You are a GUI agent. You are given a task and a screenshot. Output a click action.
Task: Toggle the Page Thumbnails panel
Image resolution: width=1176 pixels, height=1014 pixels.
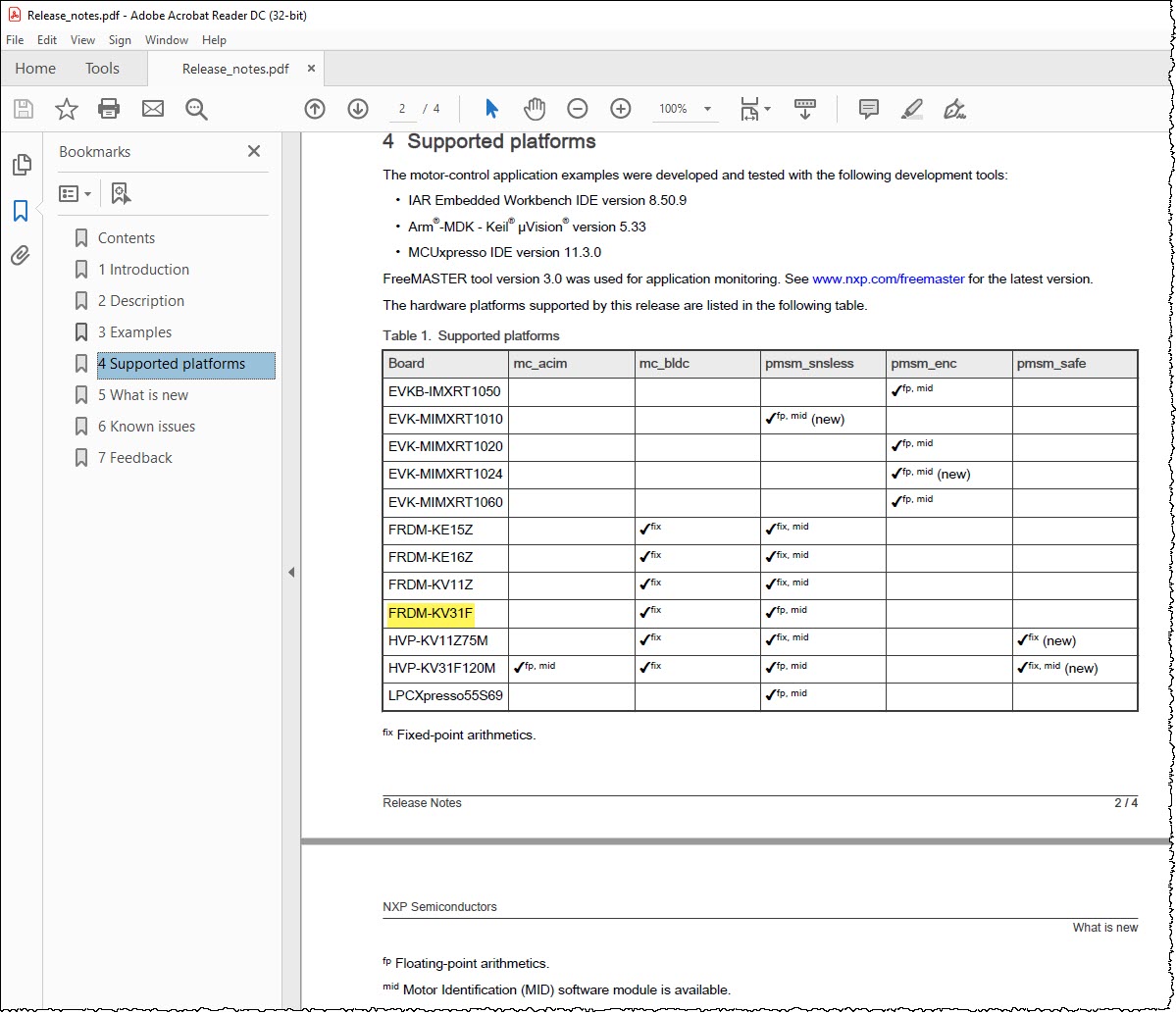(x=21, y=165)
